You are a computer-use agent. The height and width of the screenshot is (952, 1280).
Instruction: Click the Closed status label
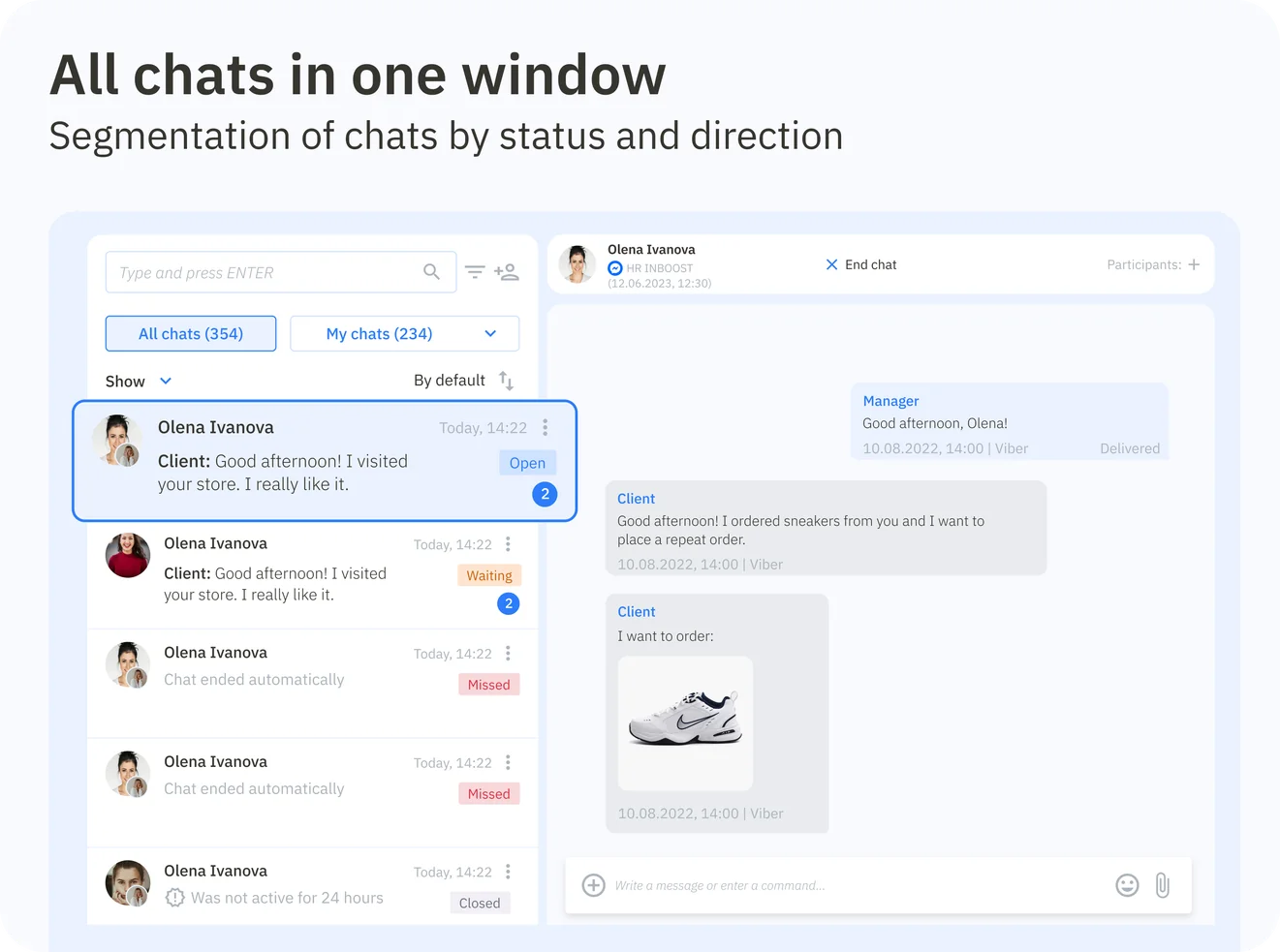[480, 903]
